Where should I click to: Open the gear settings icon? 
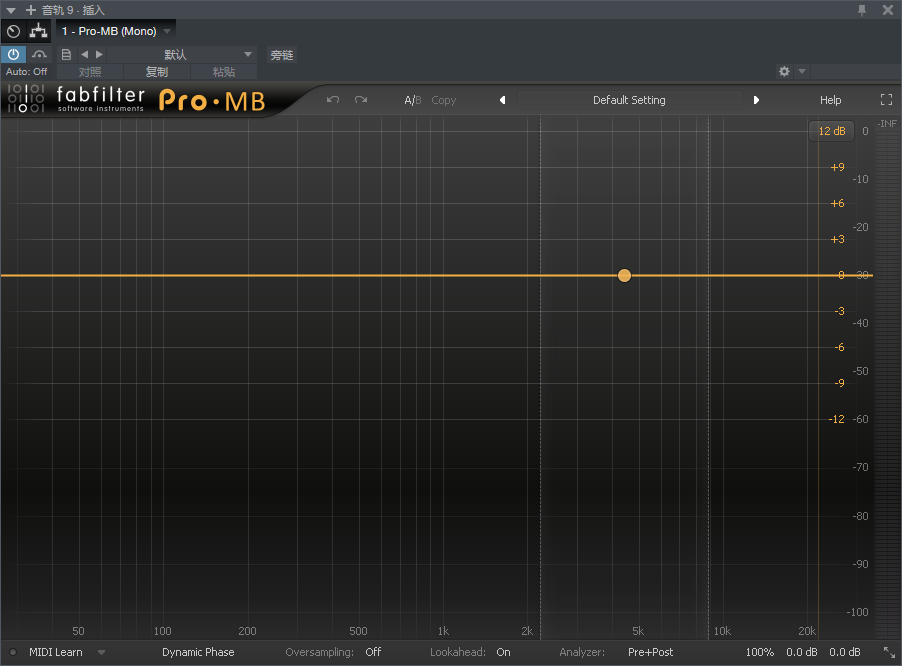pos(784,71)
